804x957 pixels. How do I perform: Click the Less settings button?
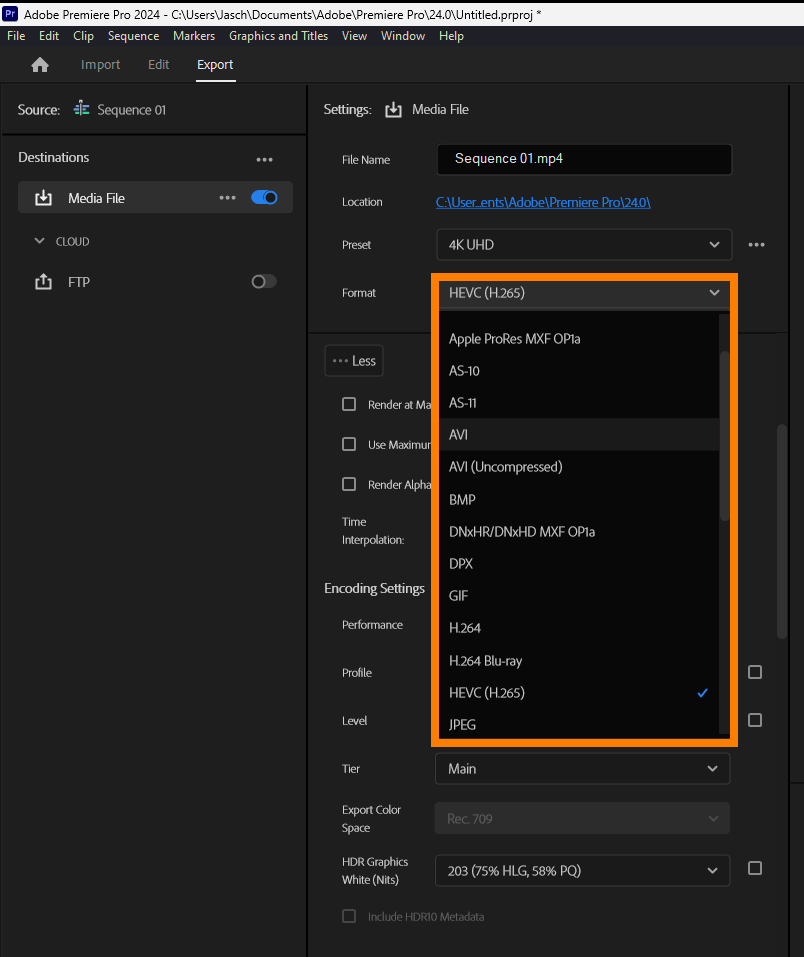[x=354, y=361]
